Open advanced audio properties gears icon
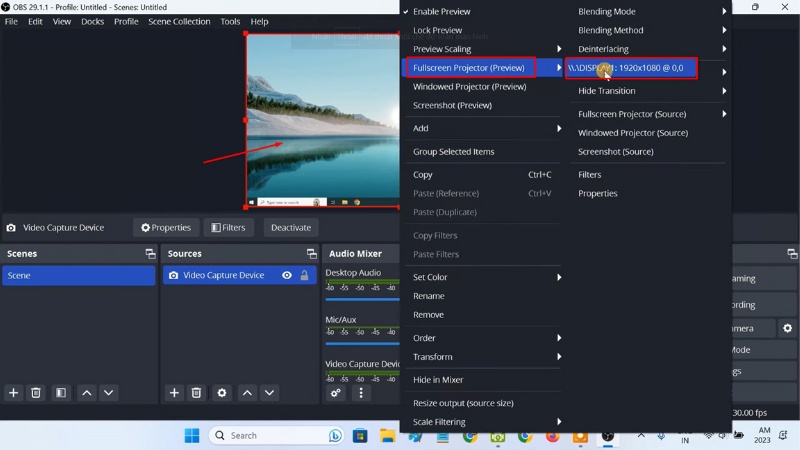 [x=336, y=393]
